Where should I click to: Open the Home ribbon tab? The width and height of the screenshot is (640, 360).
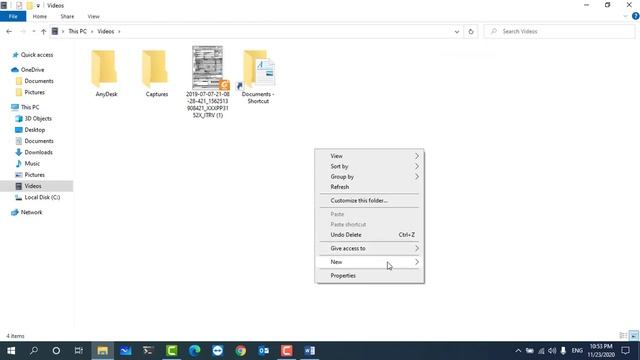click(x=40, y=16)
